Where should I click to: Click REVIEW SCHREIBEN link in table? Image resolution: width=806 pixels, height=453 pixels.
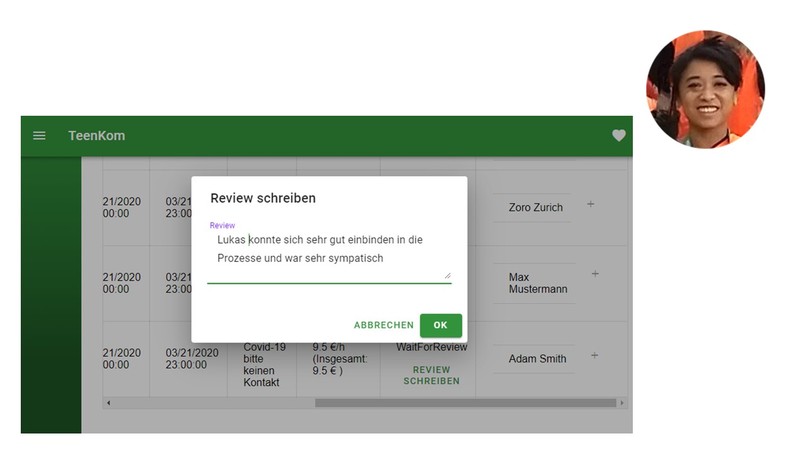[431, 375]
